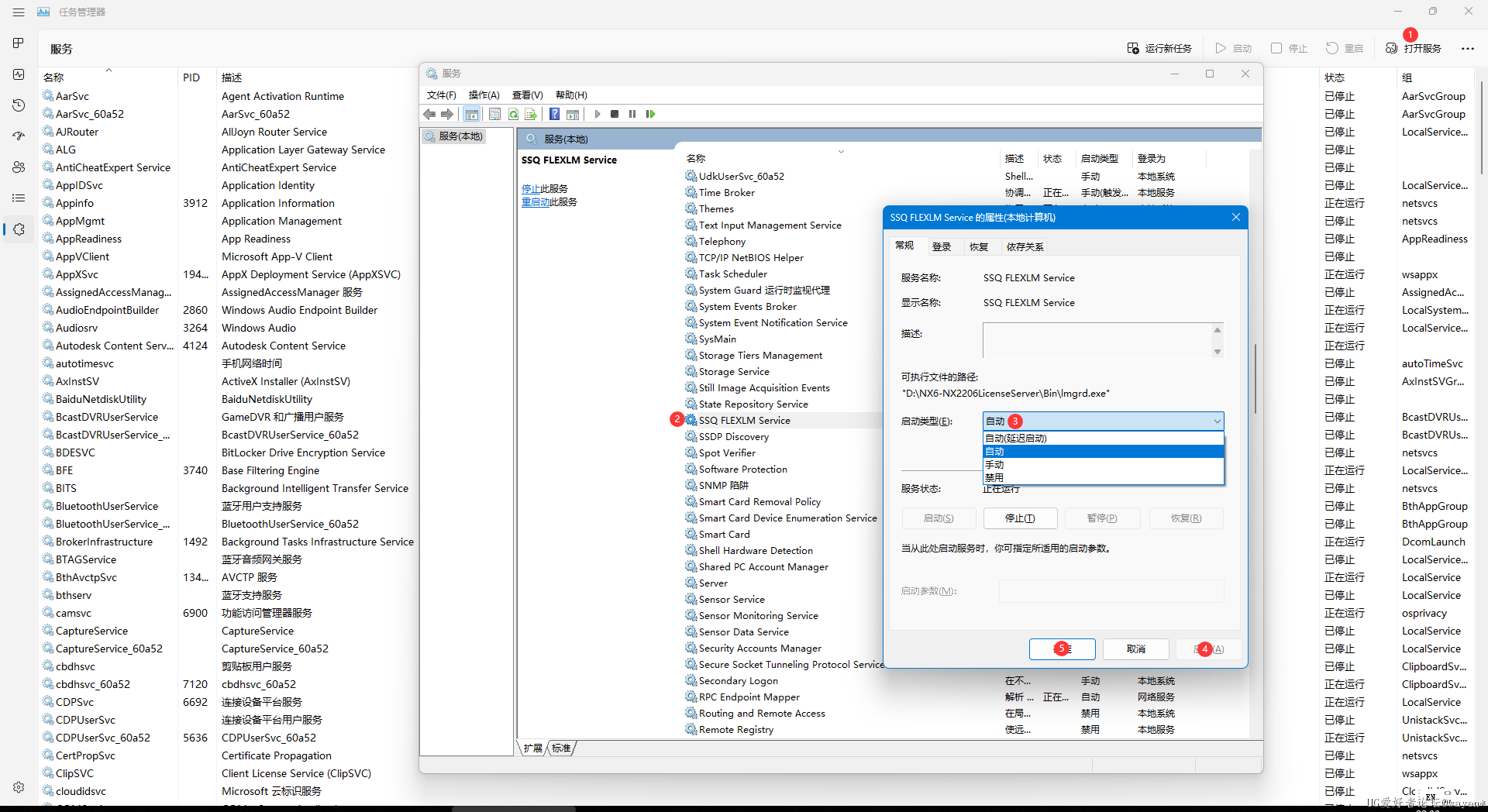
Task: Click Start service play icon in toolbar
Action: pyautogui.click(x=598, y=114)
